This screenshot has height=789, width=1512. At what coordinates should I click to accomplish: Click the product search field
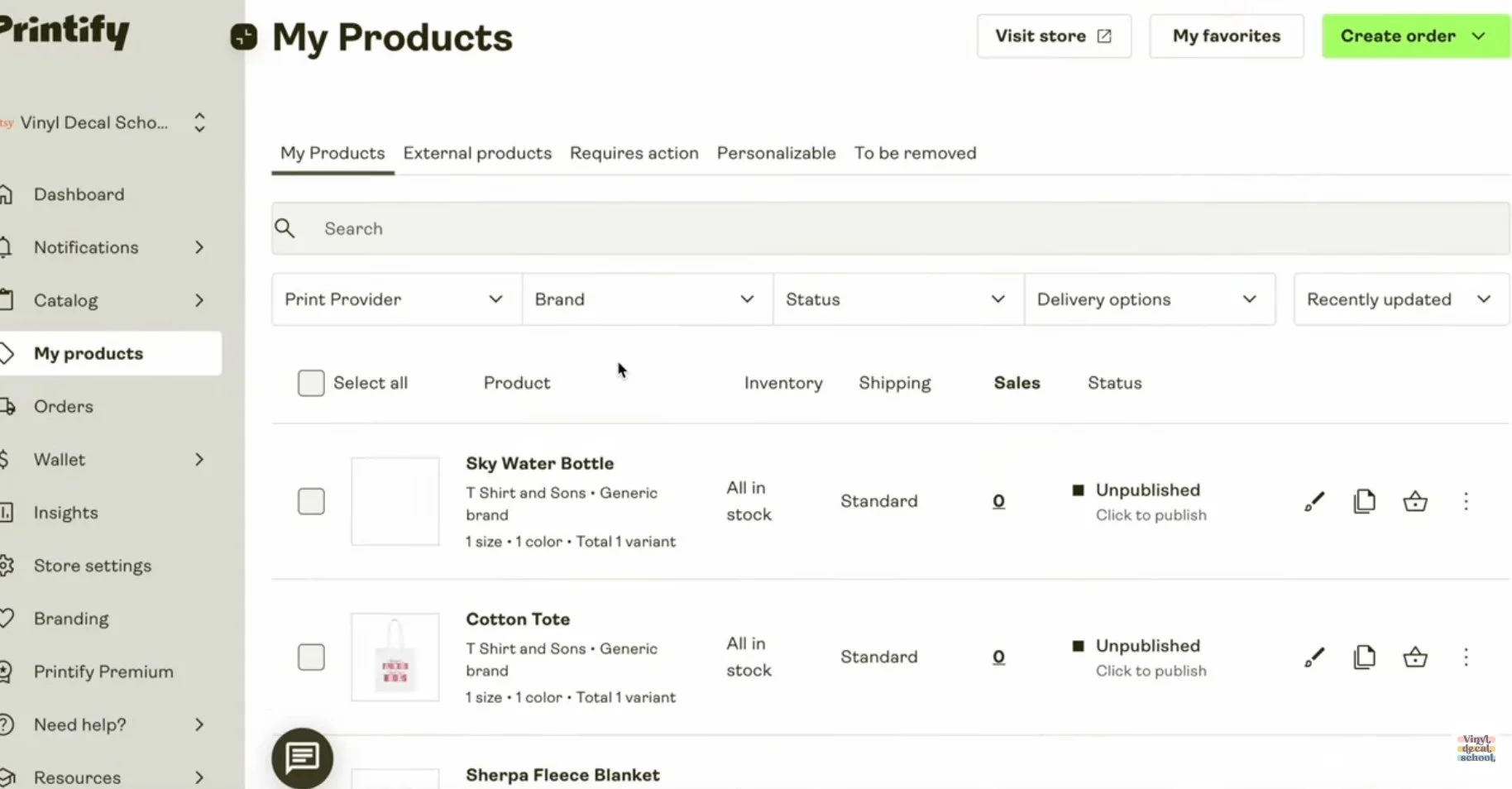click(x=890, y=228)
